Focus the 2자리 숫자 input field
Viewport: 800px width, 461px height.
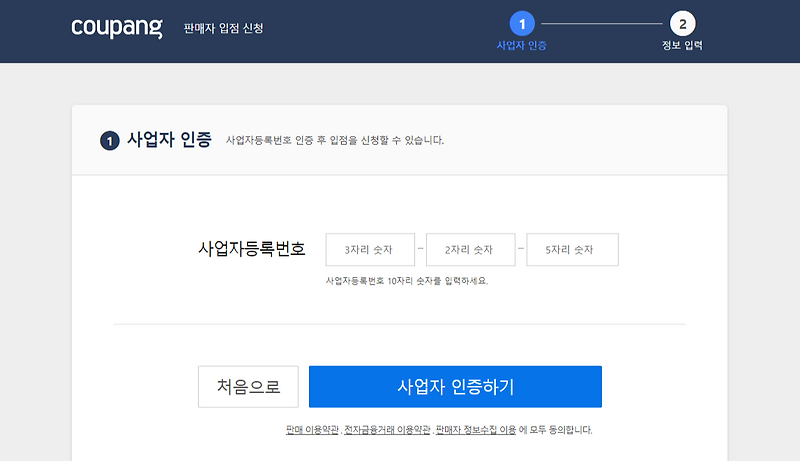tap(470, 249)
